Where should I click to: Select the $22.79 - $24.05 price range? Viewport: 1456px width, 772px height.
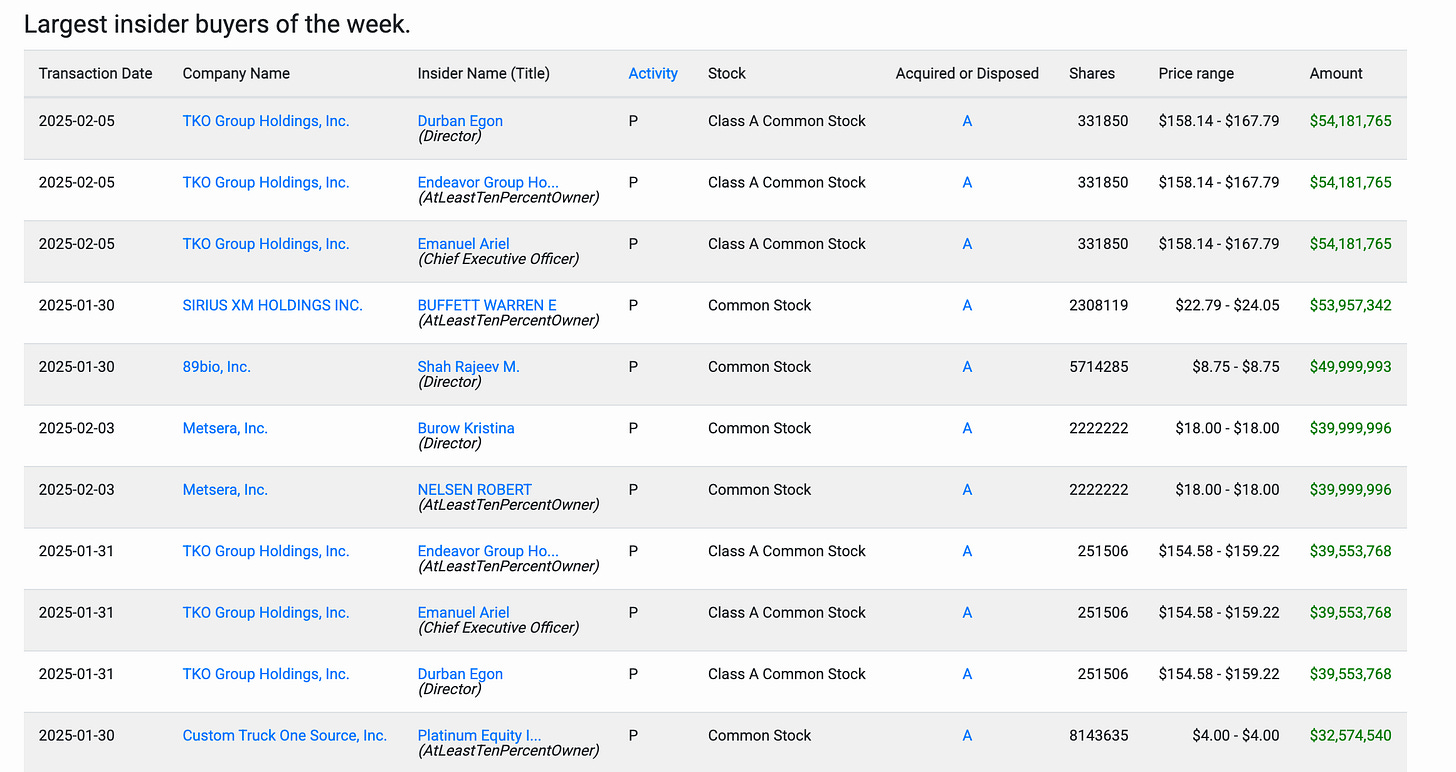tap(1227, 305)
